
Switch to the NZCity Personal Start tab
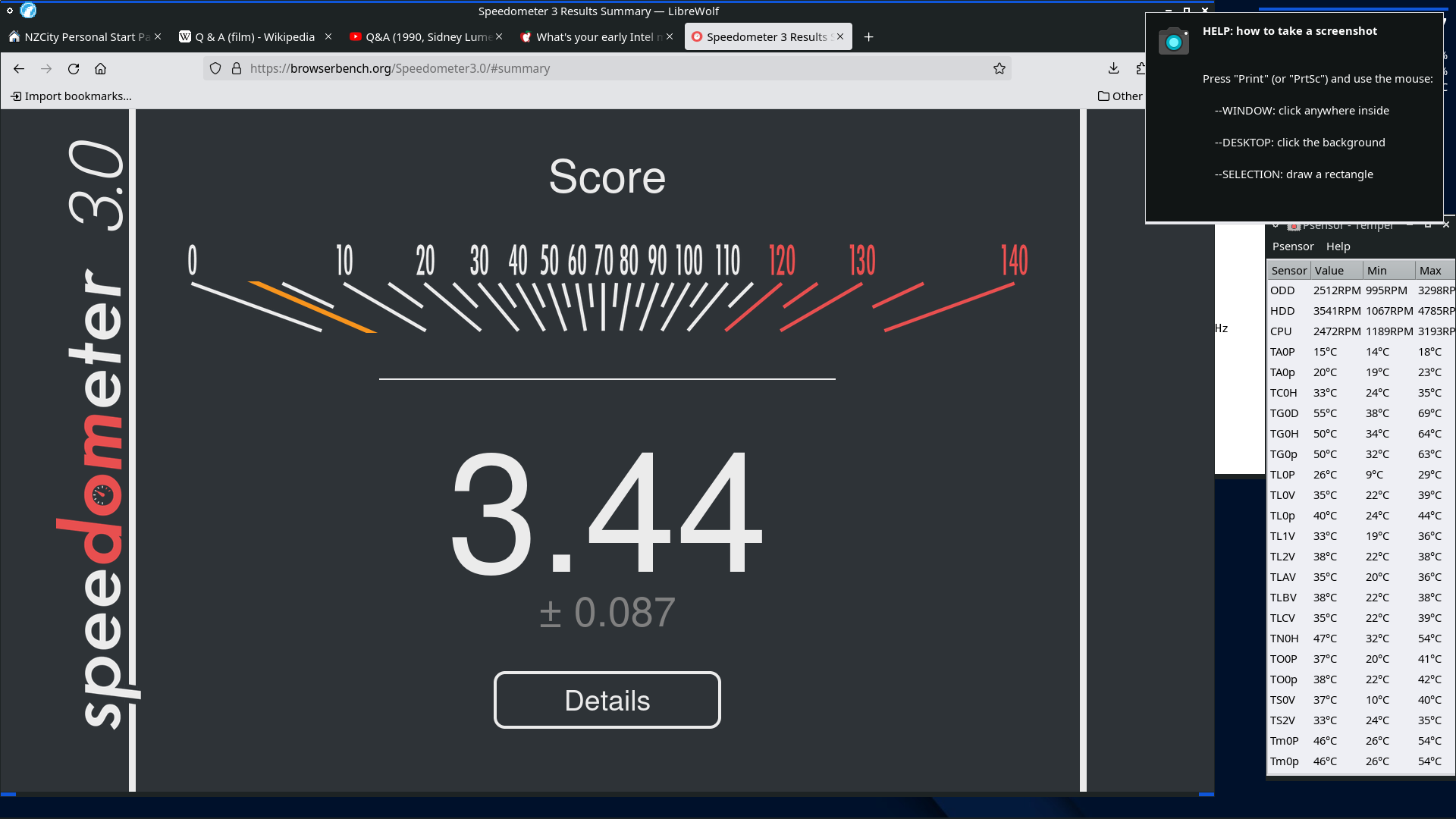[80, 36]
